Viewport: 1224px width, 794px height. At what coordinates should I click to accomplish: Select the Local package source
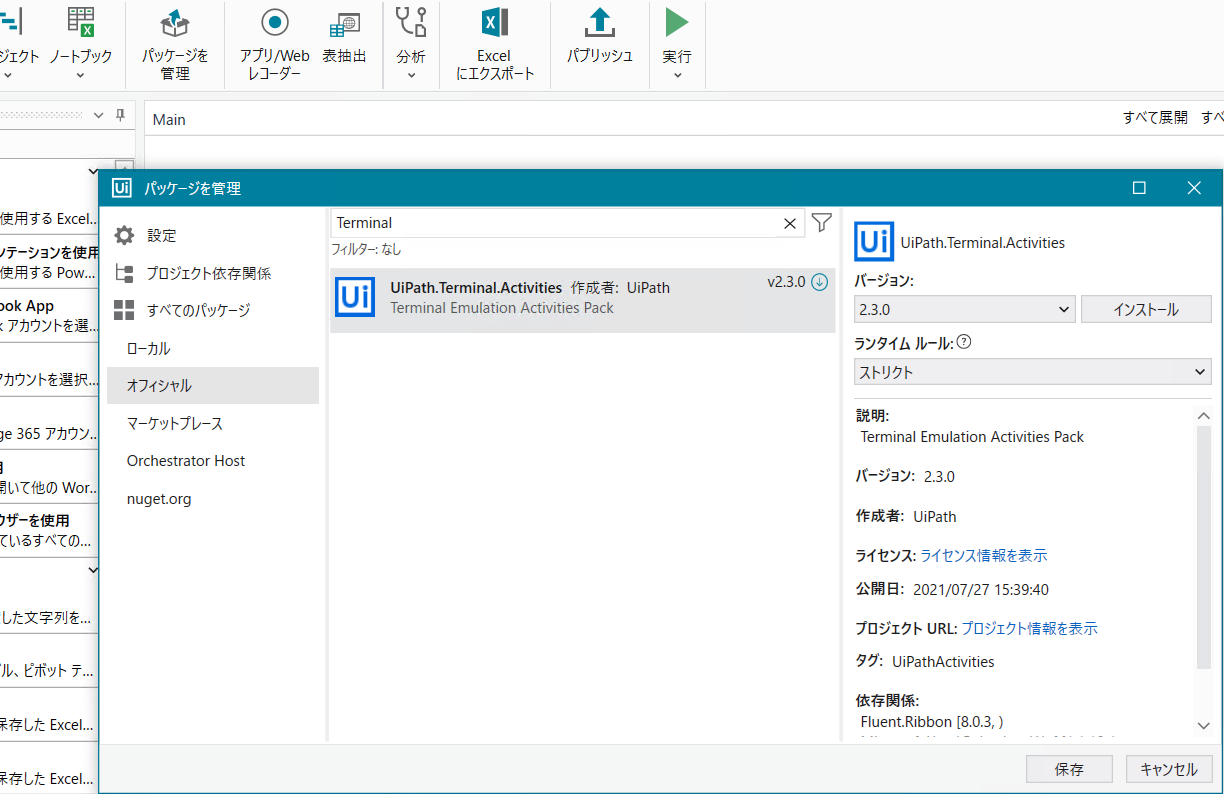tap(213, 348)
